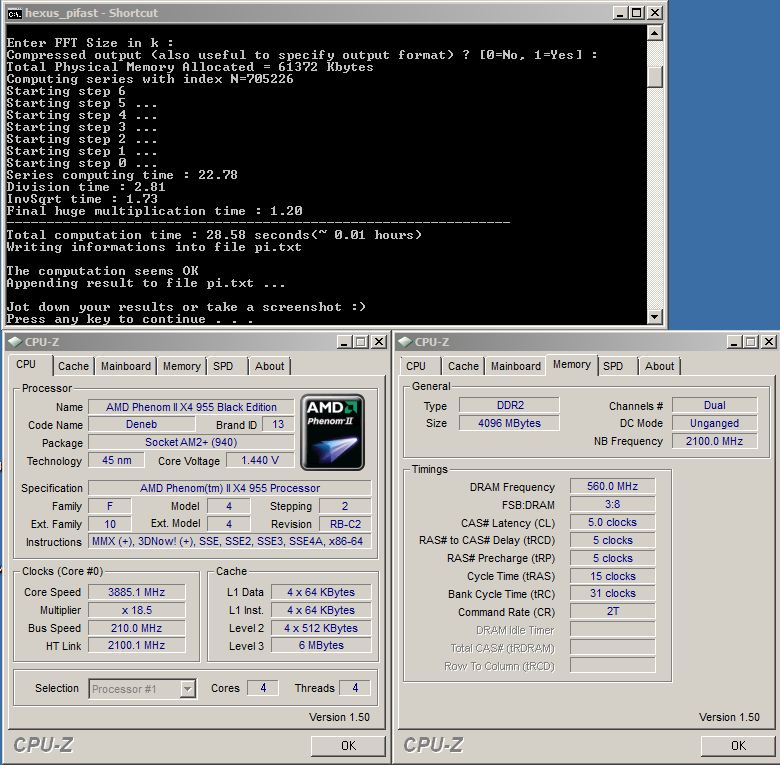Click the Channels # value Dual
780x765 pixels.
pos(714,405)
